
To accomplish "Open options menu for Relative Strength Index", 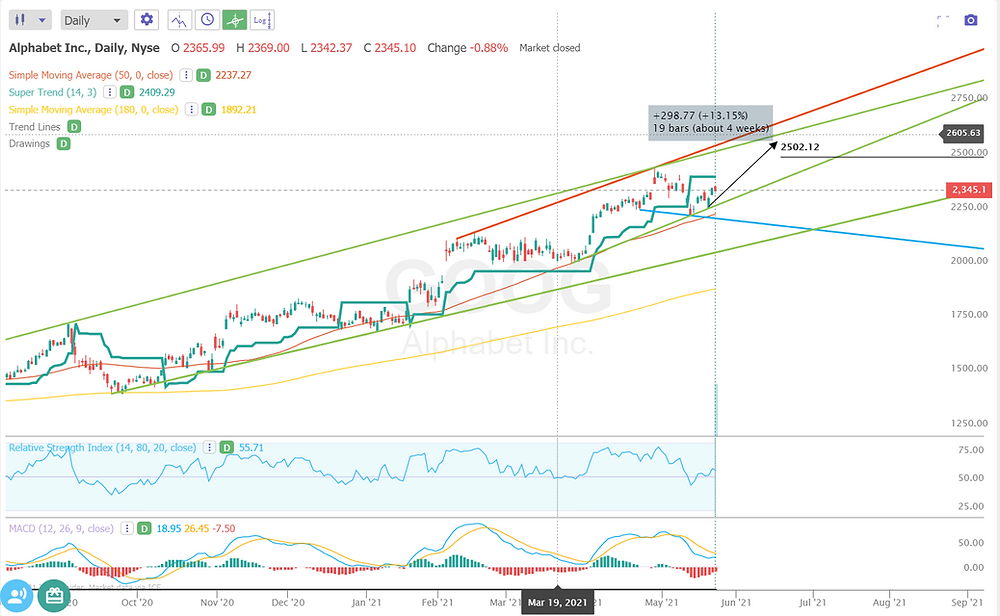I will click(209, 448).
